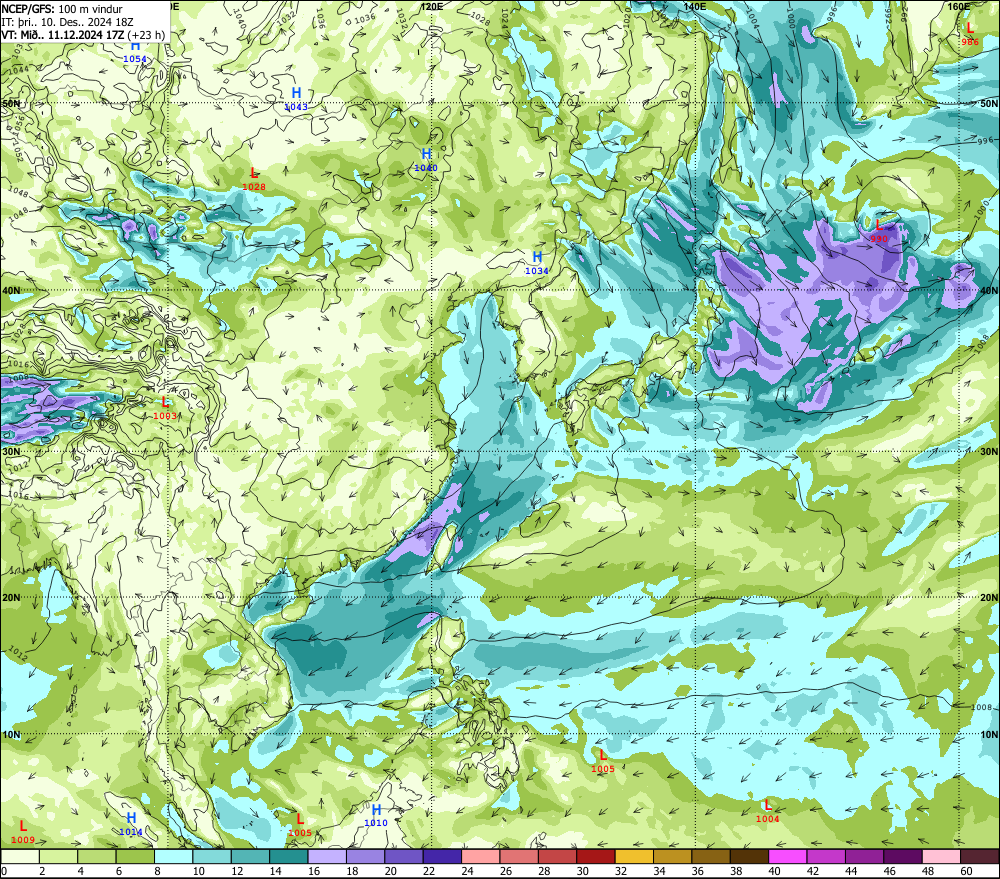The height and width of the screenshot is (879, 1000).
Task: Select legend swatch between 14 and 16
Action: coord(289,857)
